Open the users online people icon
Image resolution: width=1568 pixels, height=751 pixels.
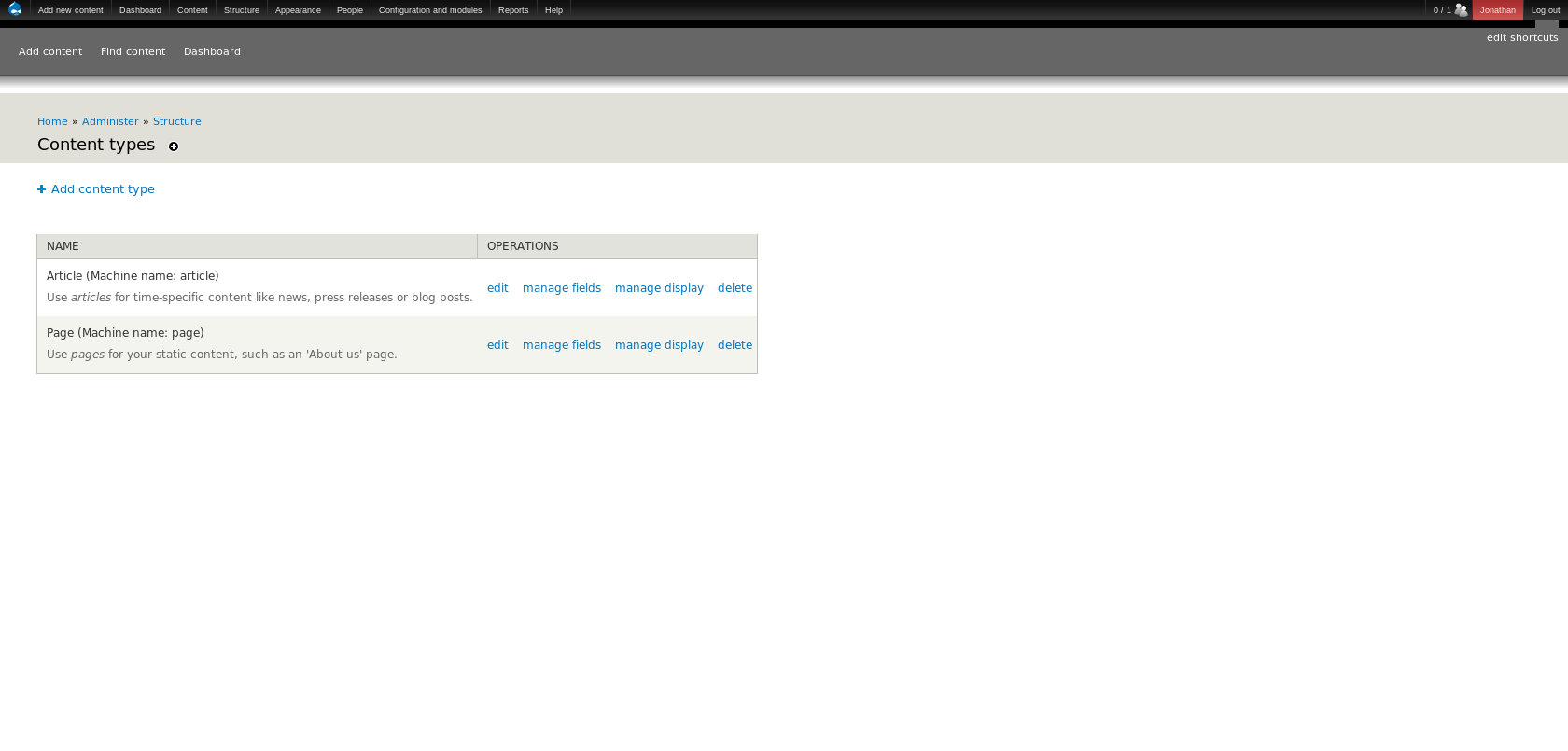(x=1462, y=10)
